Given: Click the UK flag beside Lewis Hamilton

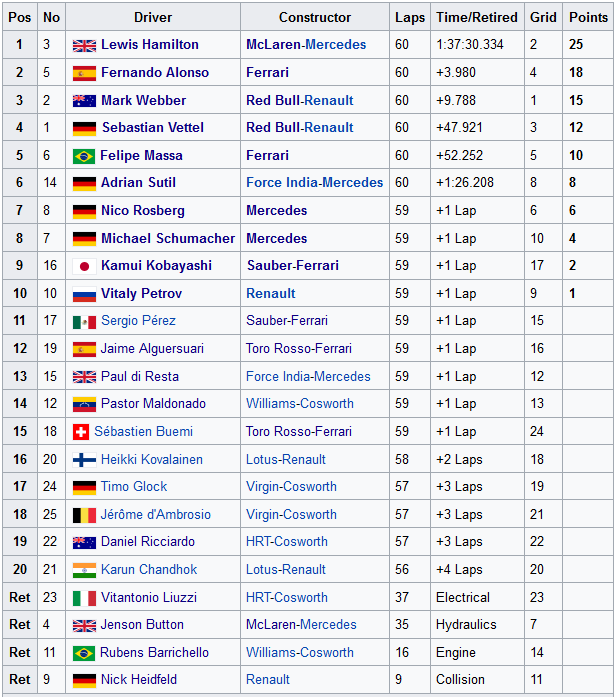Looking at the screenshot, I should pyautogui.click(x=84, y=45).
